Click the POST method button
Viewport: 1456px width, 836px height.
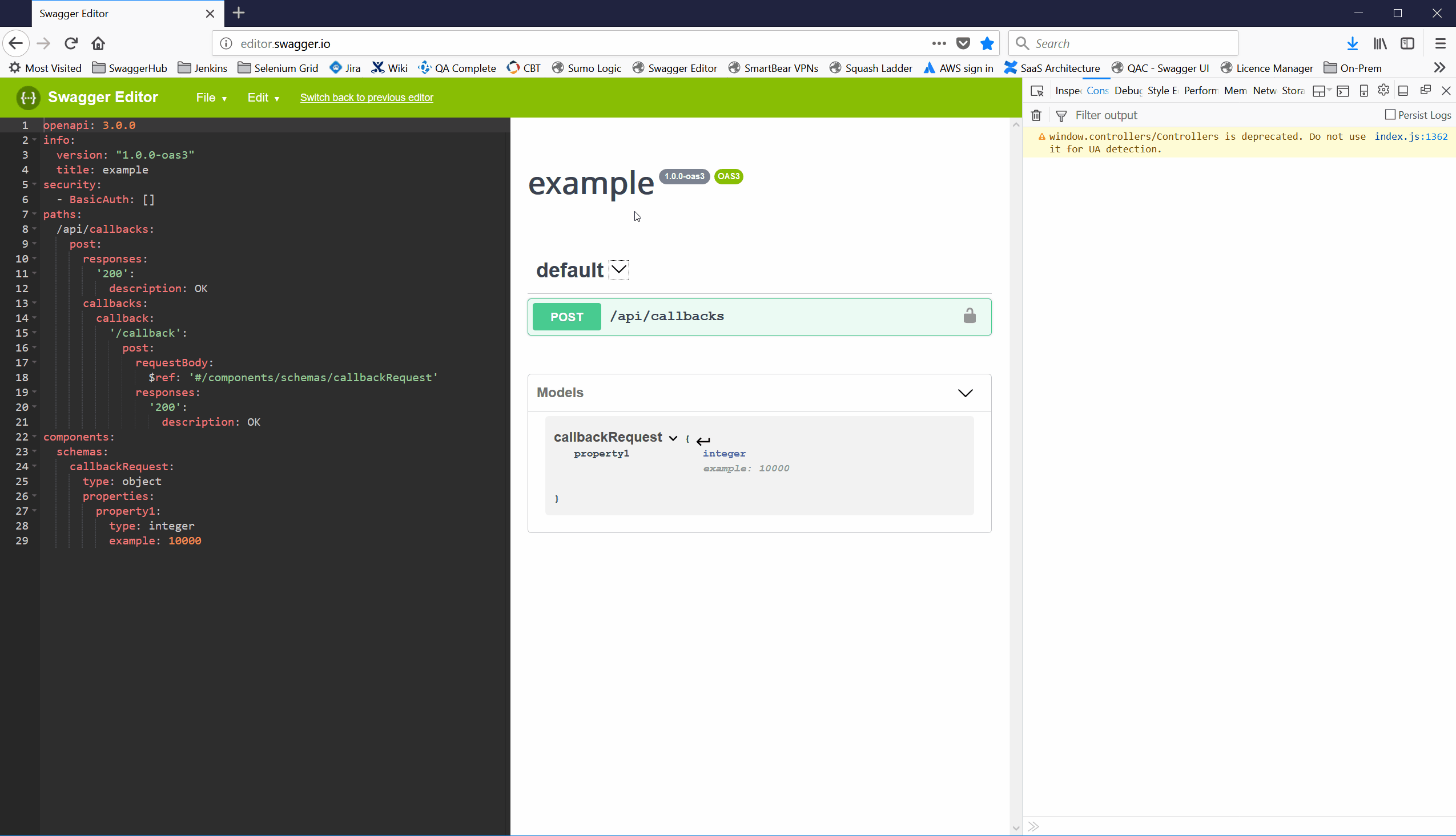click(566, 317)
